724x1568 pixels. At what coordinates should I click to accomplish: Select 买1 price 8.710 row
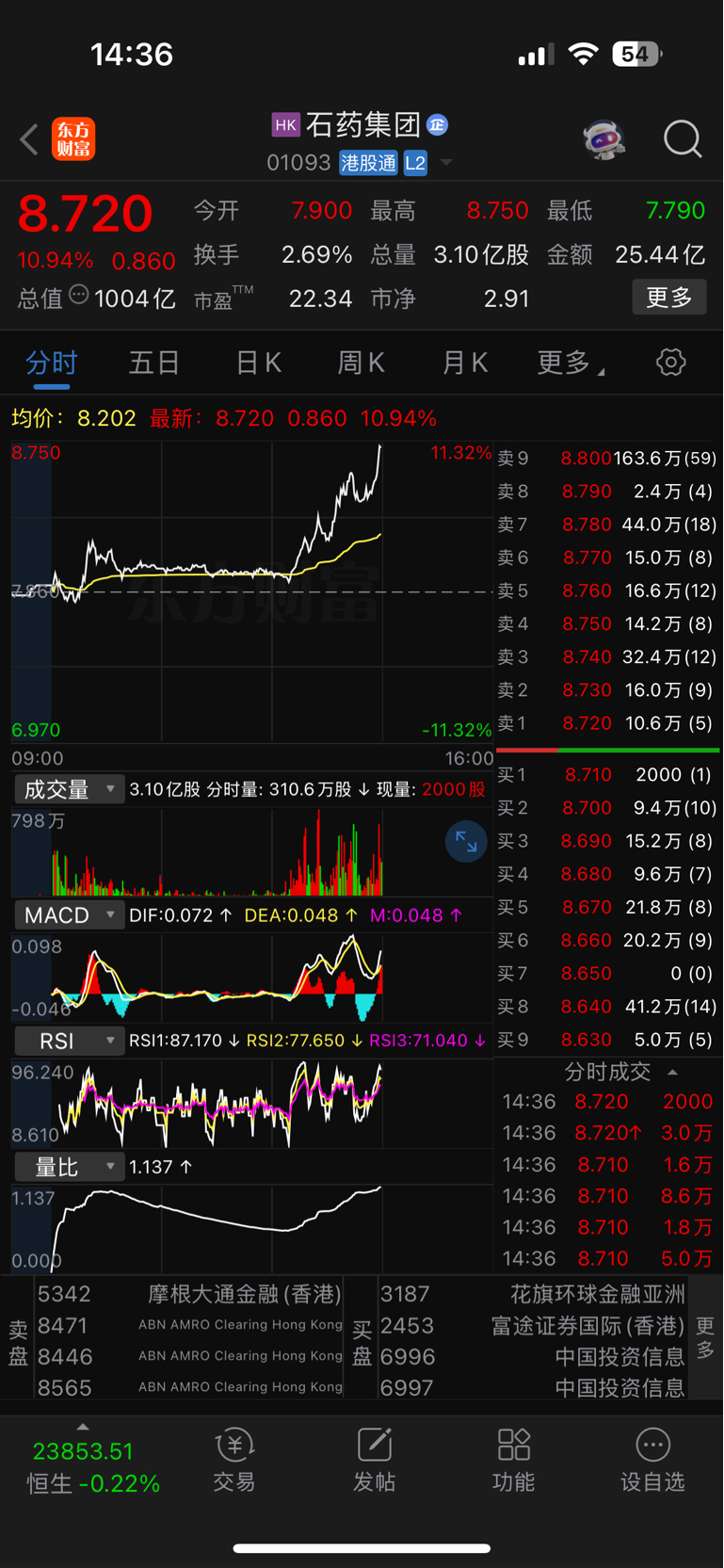pyautogui.click(x=607, y=775)
